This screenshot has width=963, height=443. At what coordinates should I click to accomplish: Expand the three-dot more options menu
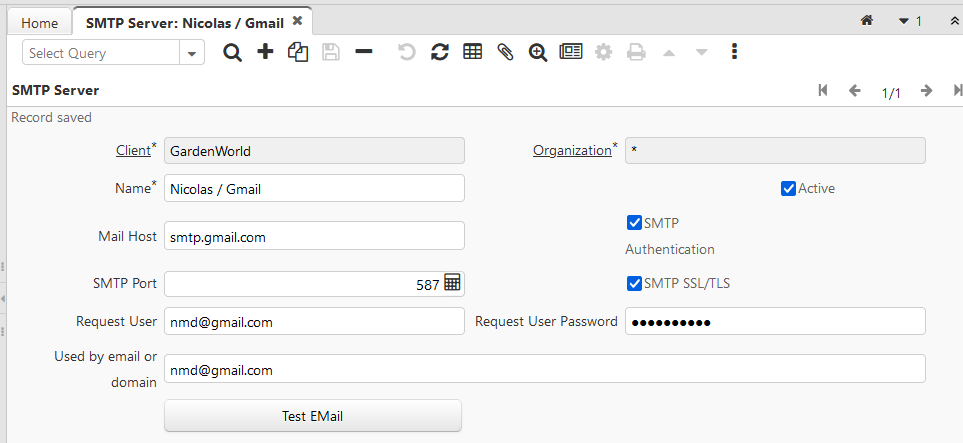pos(734,52)
